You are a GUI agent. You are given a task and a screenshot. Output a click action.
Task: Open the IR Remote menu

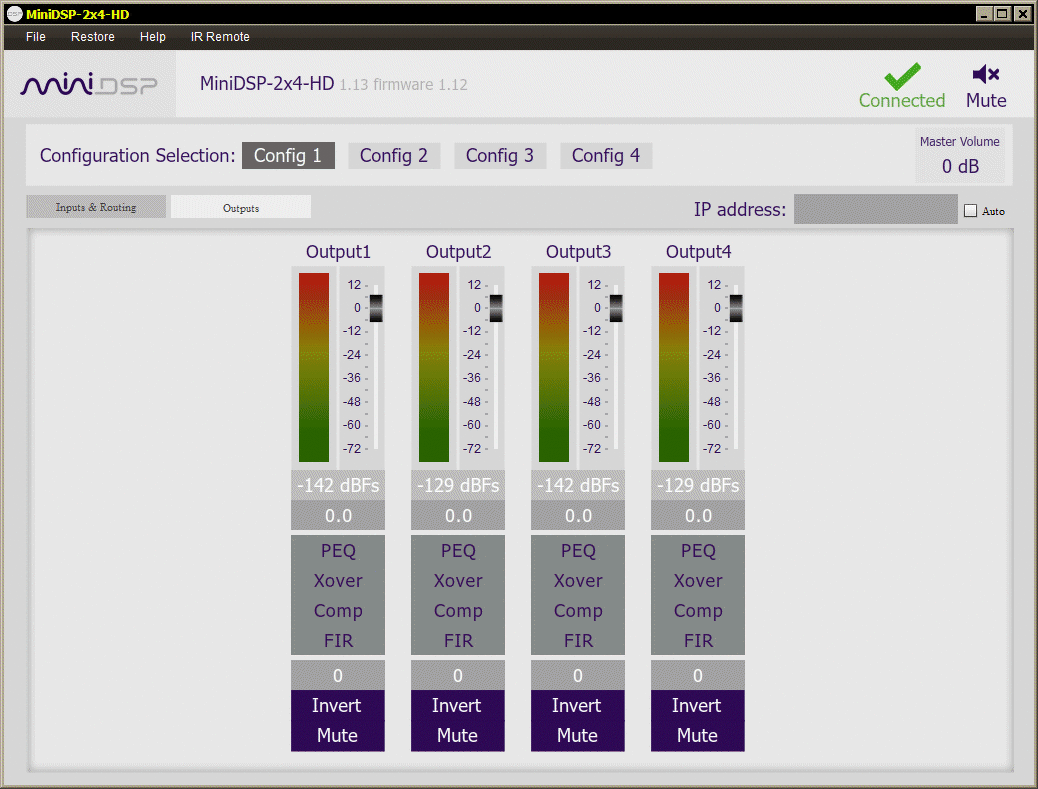tap(220, 37)
